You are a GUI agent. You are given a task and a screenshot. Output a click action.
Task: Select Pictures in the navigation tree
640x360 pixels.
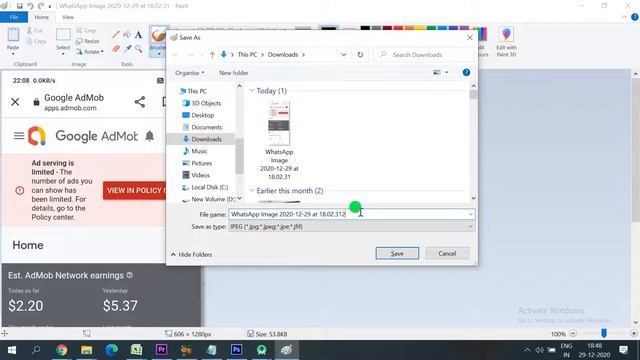pyautogui.click(x=197, y=163)
